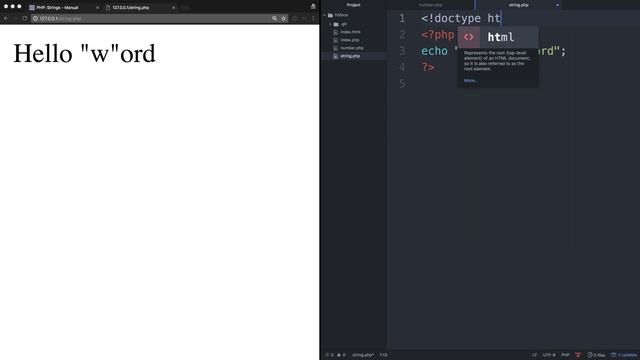Change the UTF-8 encoding in status bar
The height and width of the screenshot is (360, 640).
549,355
